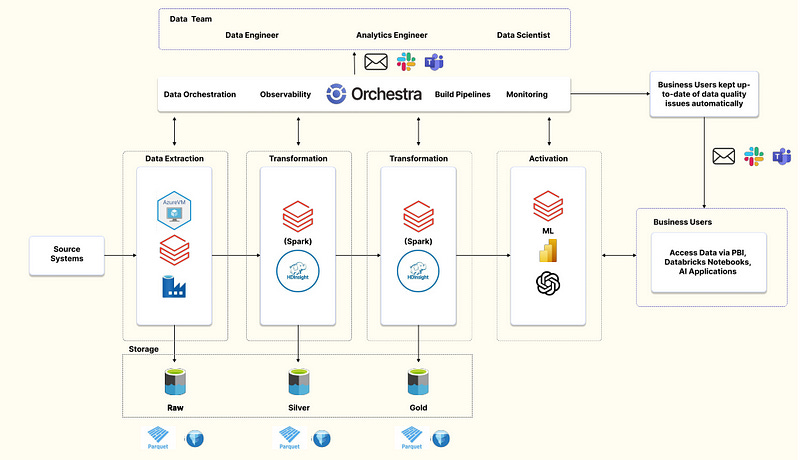
Task: Click the OpenAI logo in Activation
Action: tap(548, 284)
